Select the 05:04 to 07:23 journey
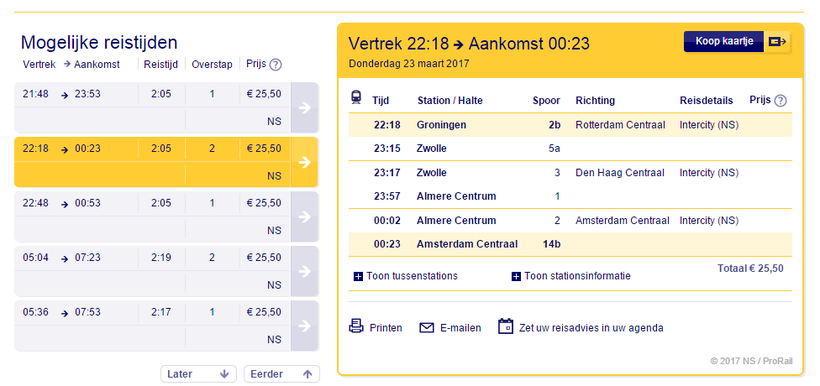Viewport: 820px width, 386px height. [166, 271]
